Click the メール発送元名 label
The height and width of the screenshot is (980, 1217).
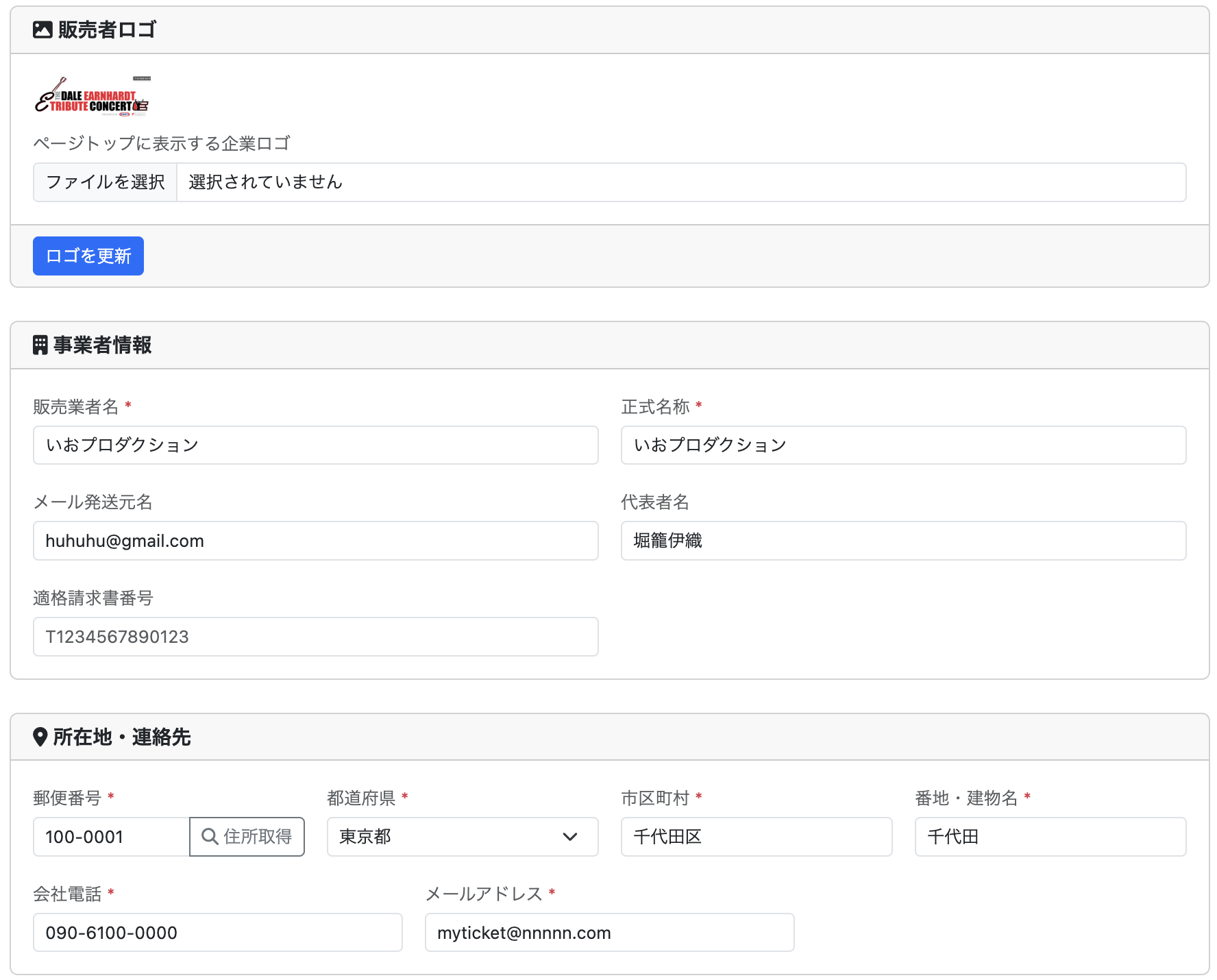point(93,502)
